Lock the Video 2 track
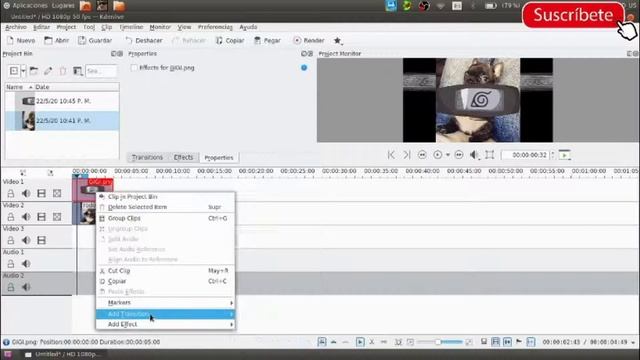The image size is (640, 360). click(11, 217)
